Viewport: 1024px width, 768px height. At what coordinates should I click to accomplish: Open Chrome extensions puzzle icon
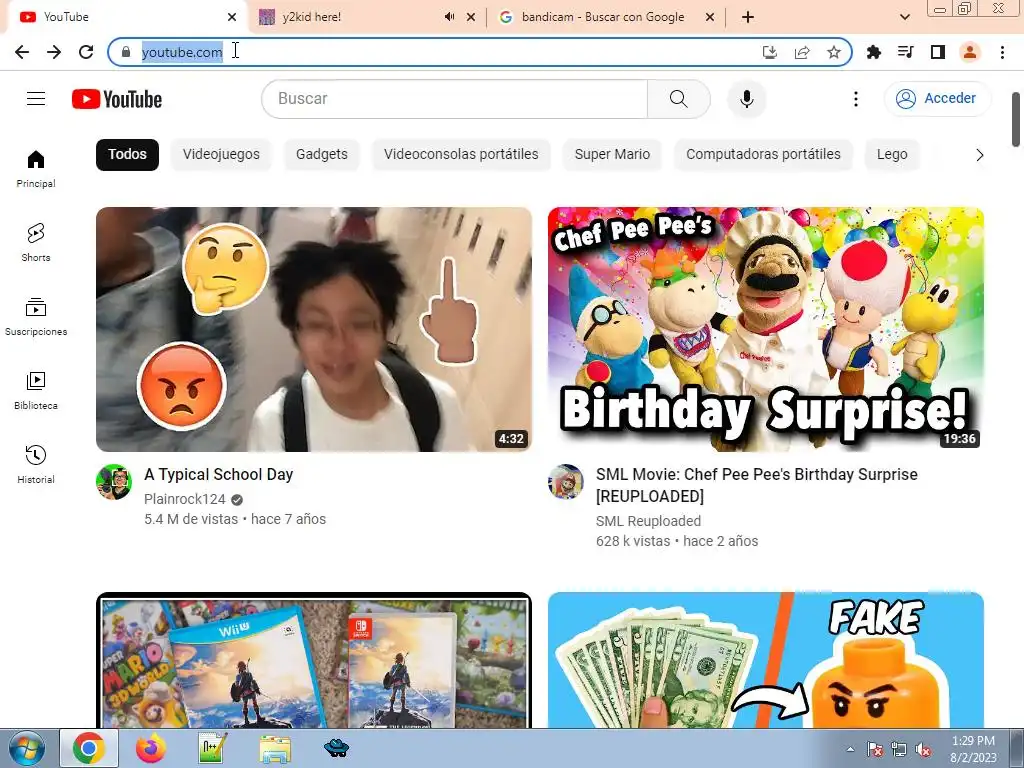click(874, 52)
